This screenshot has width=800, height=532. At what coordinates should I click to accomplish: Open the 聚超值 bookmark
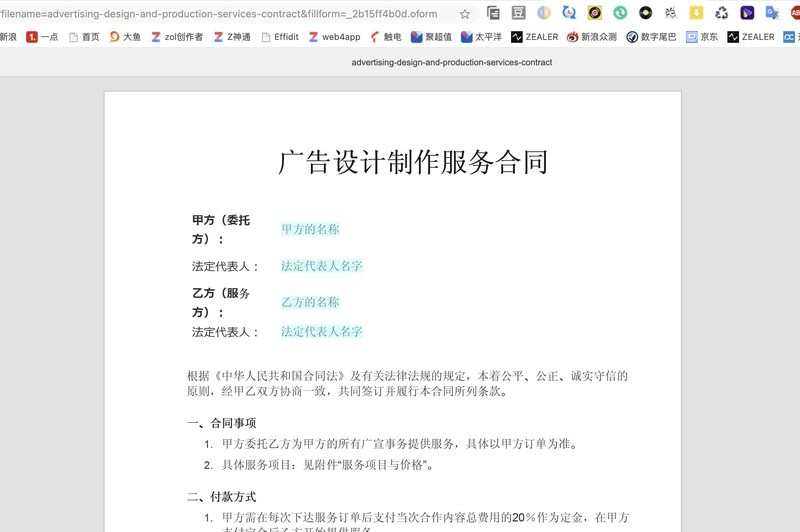click(x=432, y=37)
